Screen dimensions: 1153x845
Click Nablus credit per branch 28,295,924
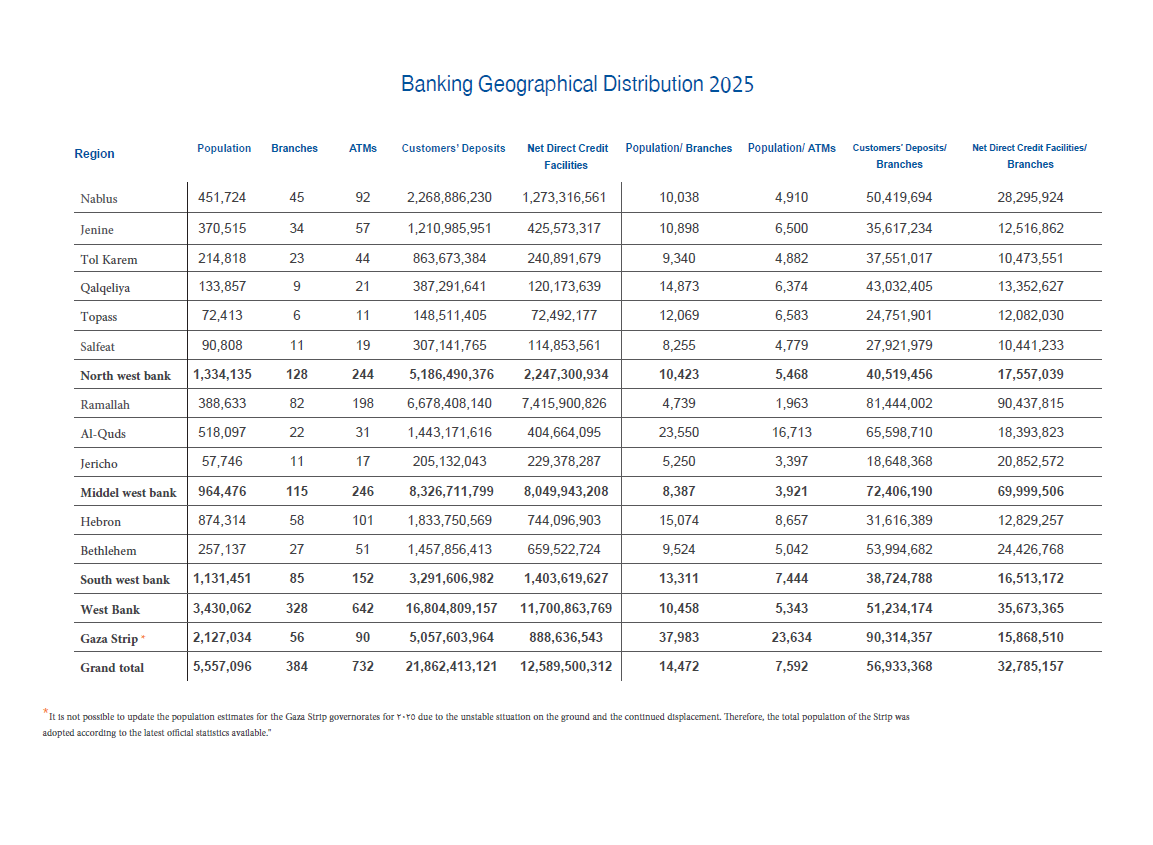point(1030,197)
